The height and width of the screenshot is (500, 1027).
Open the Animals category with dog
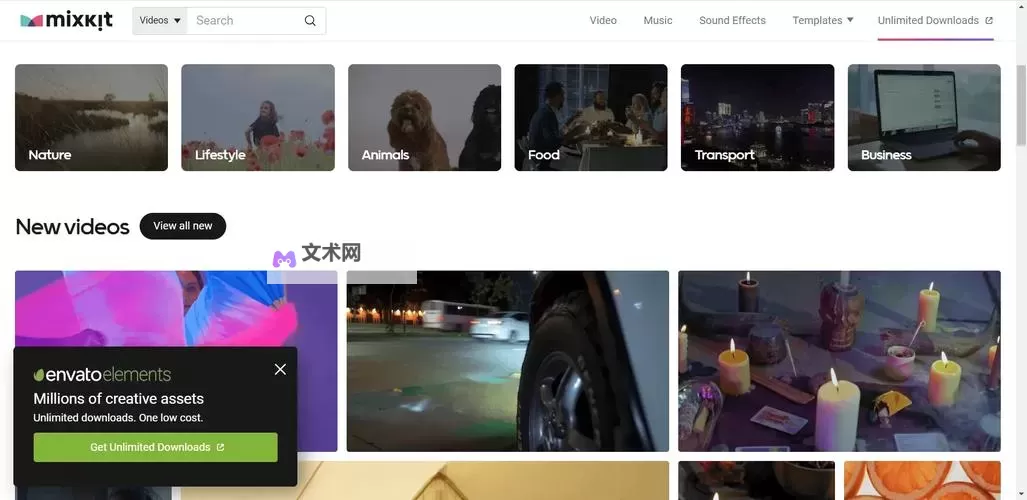pos(424,117)
